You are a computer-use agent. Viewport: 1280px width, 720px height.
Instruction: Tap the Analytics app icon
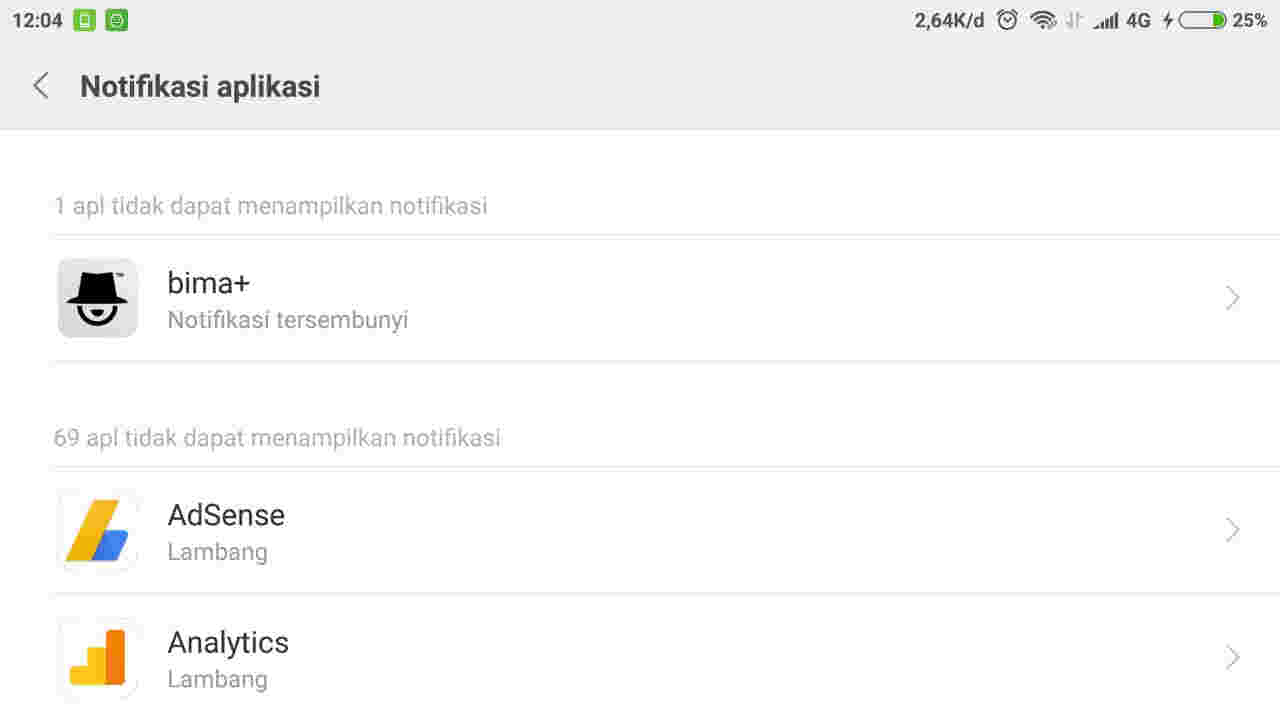click(x=97, y=657)
